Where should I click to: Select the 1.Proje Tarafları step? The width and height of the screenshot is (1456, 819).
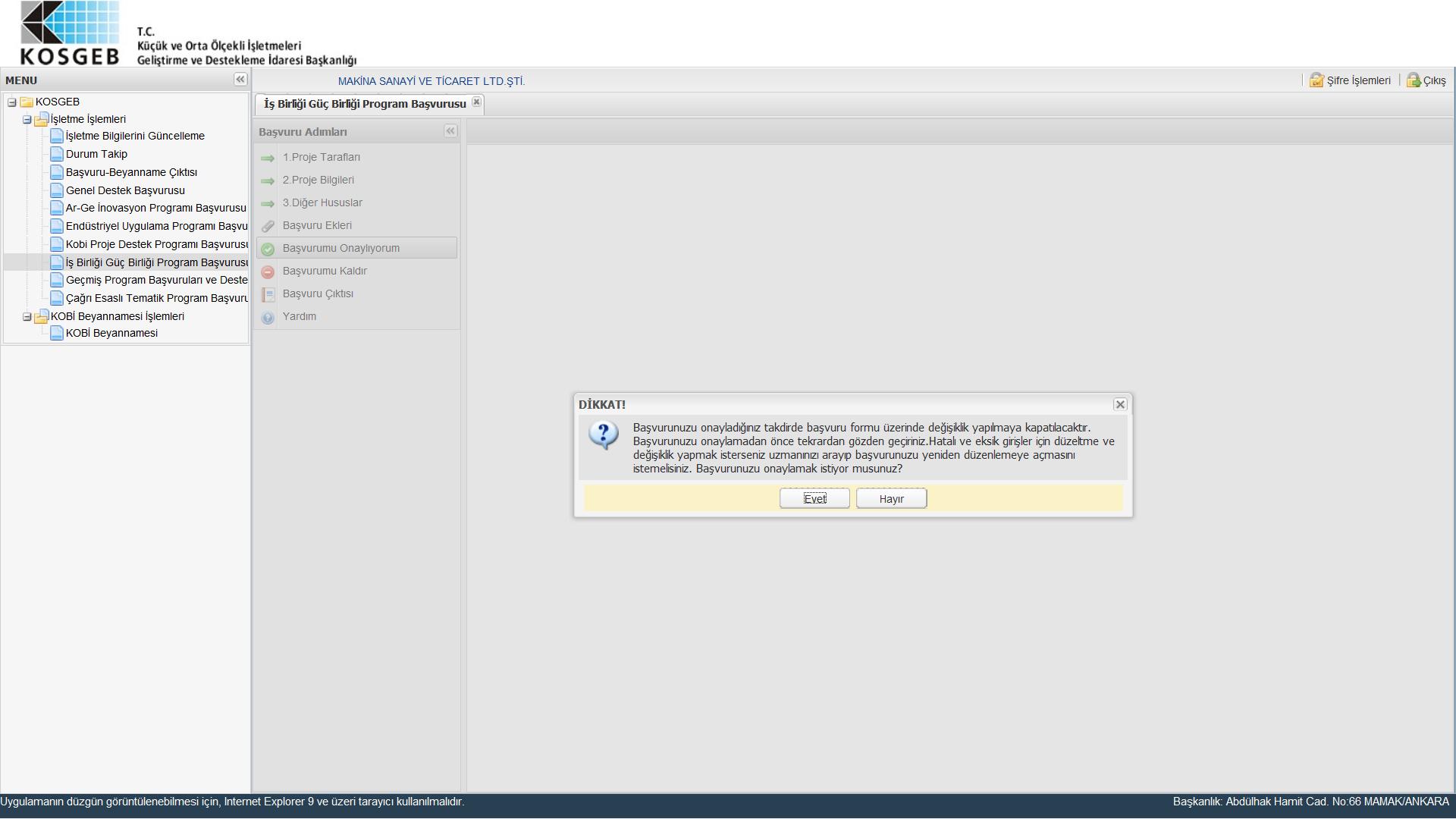[x=322, y=157]
